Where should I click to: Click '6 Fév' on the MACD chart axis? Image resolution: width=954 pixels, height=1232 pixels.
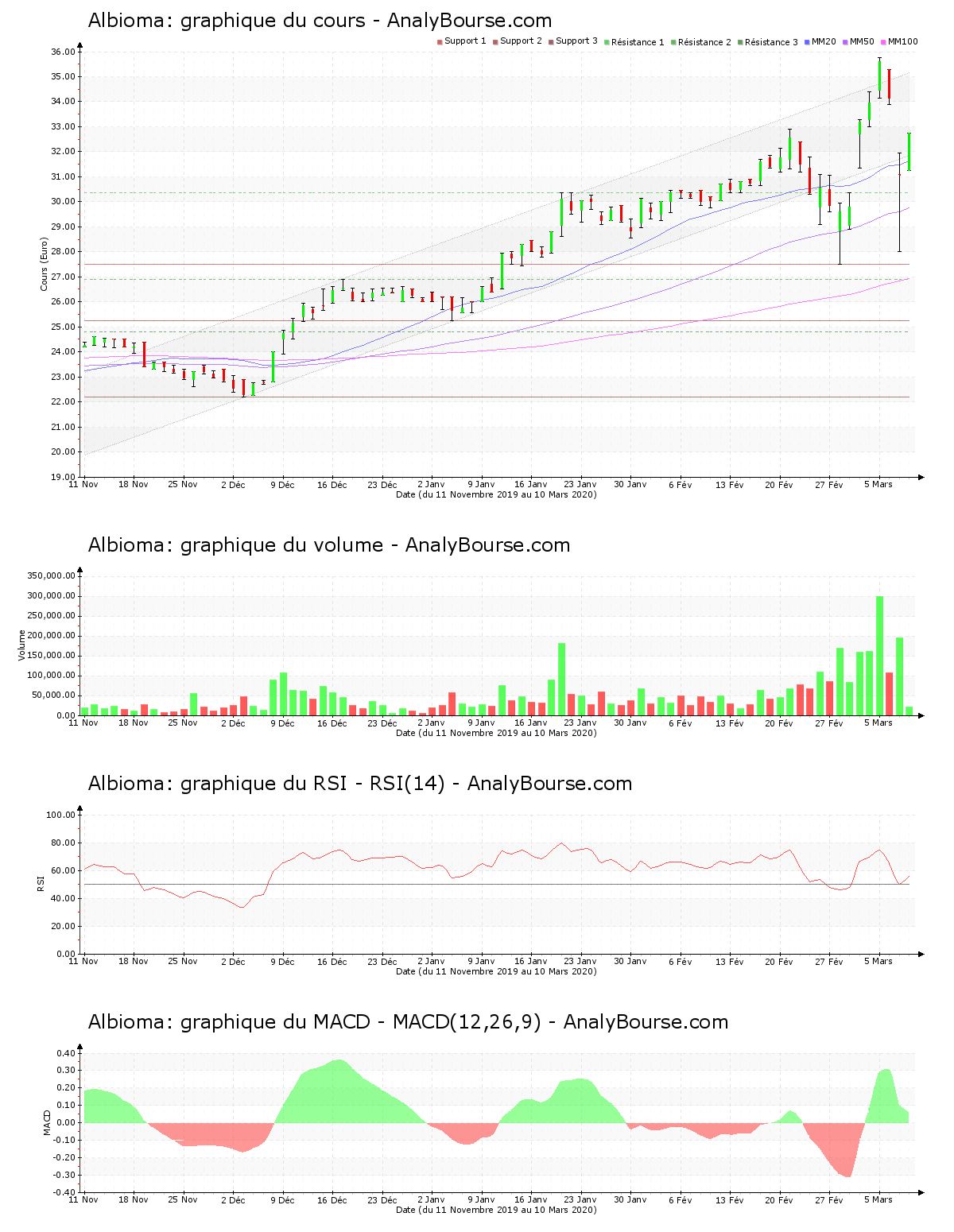(680, 1200)
